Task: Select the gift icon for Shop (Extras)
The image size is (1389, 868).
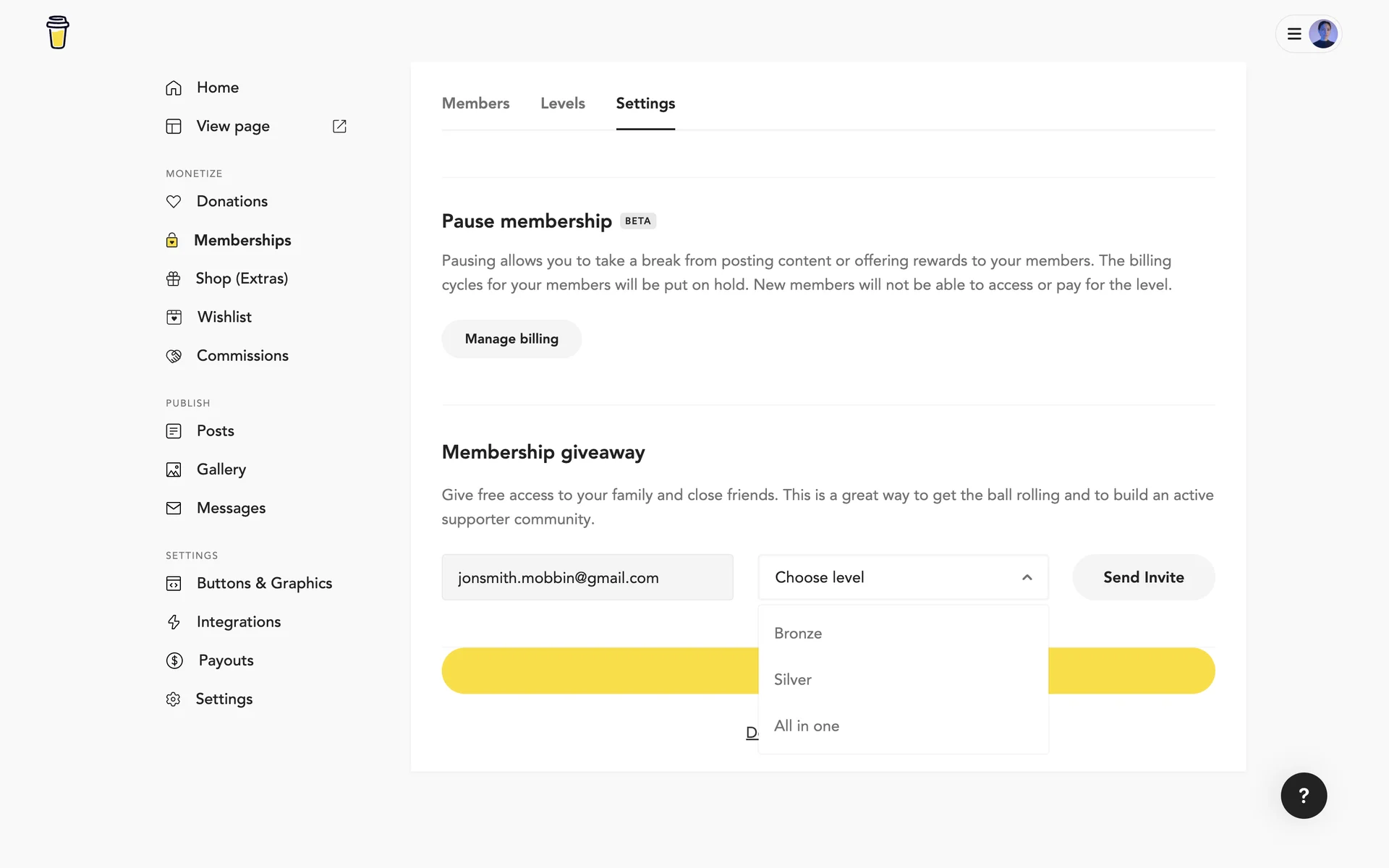Action: (x=174, y=278)
